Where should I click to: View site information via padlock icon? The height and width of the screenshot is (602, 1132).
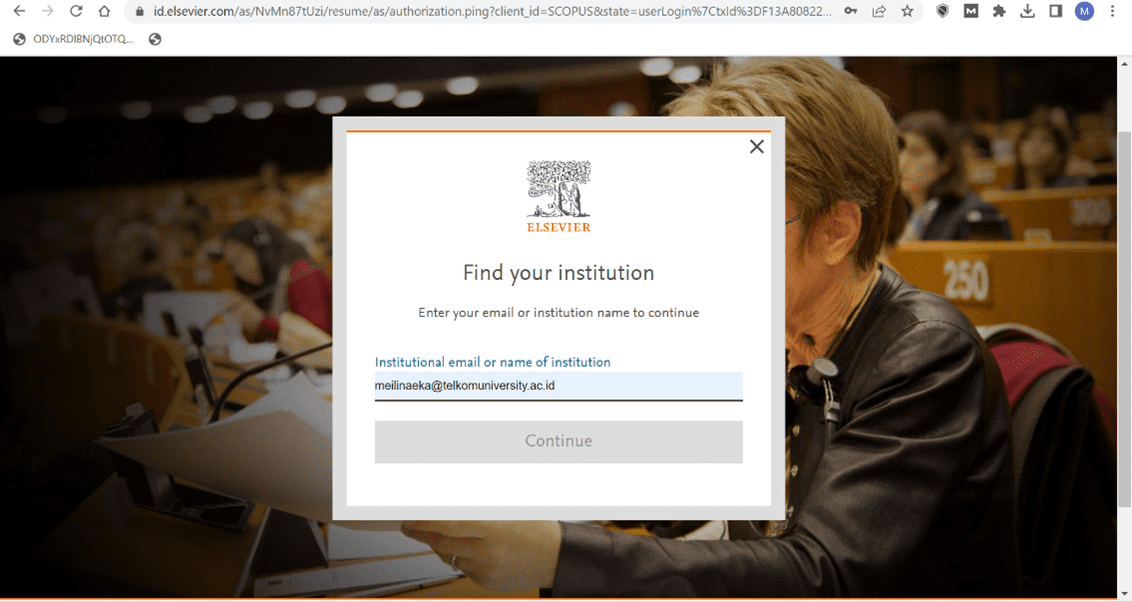(138, 12)
